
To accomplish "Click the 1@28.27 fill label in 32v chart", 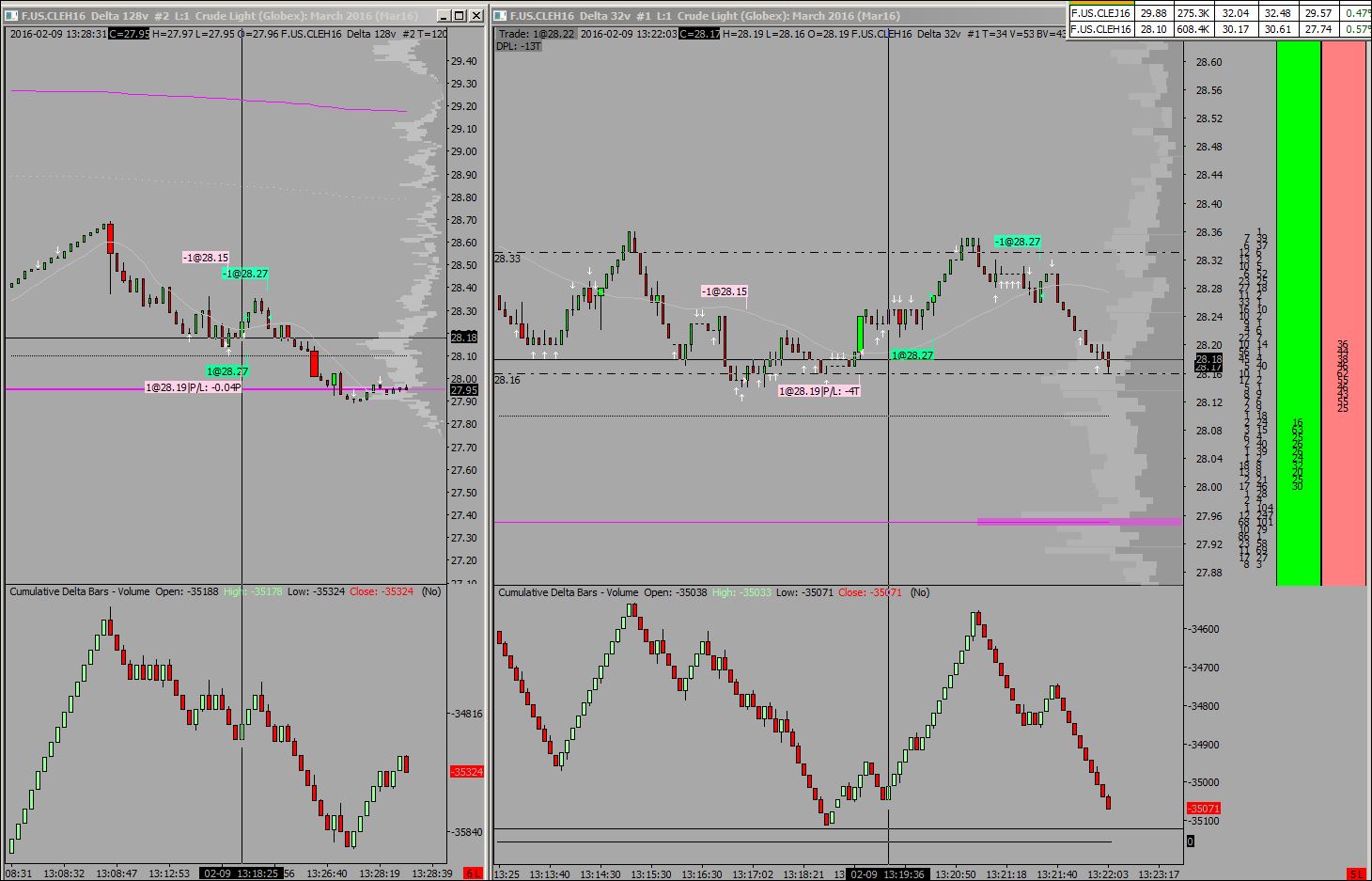I will coord(912,355).
